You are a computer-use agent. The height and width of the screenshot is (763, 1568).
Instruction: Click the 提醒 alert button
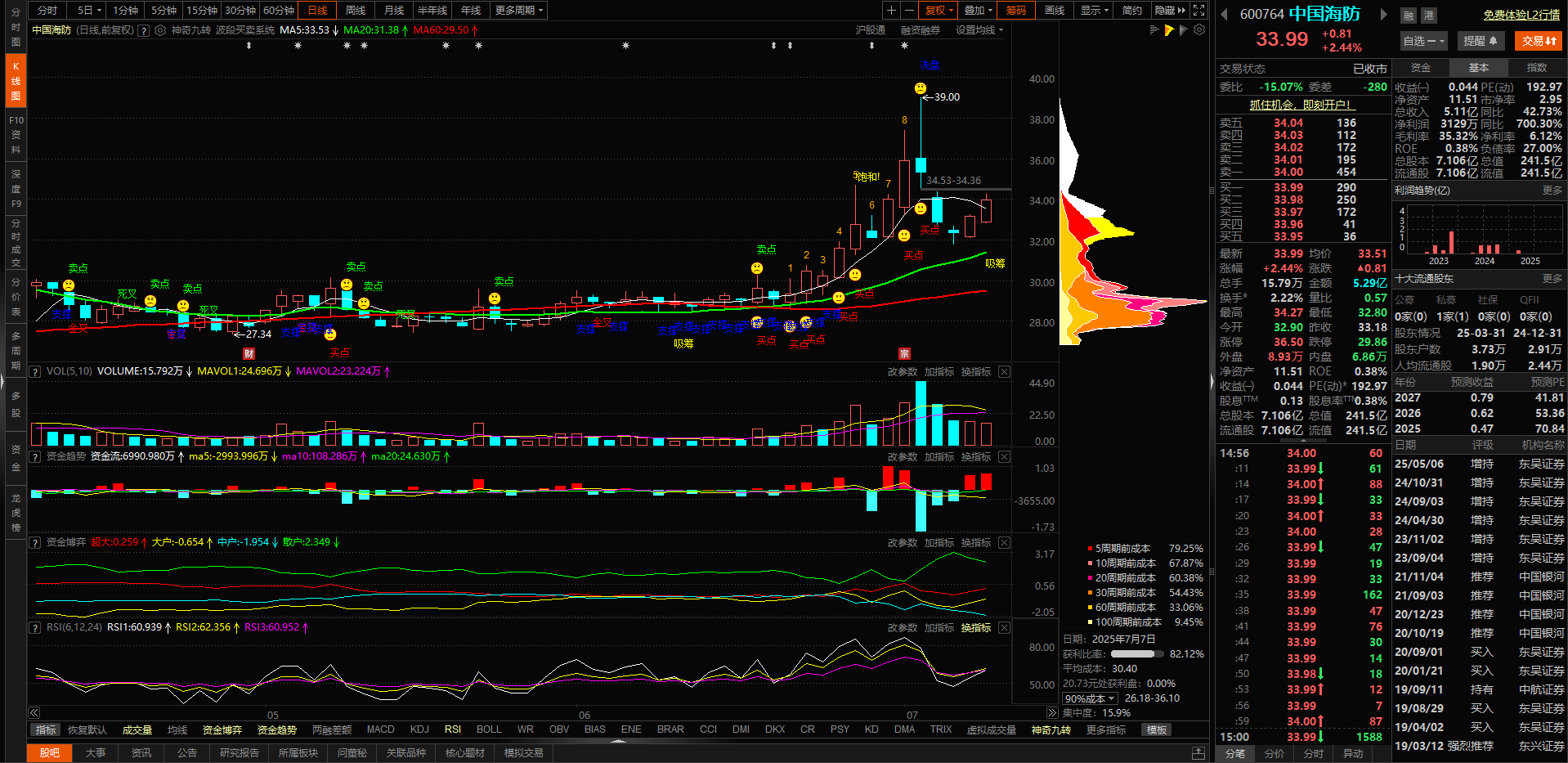(1480, 41)
